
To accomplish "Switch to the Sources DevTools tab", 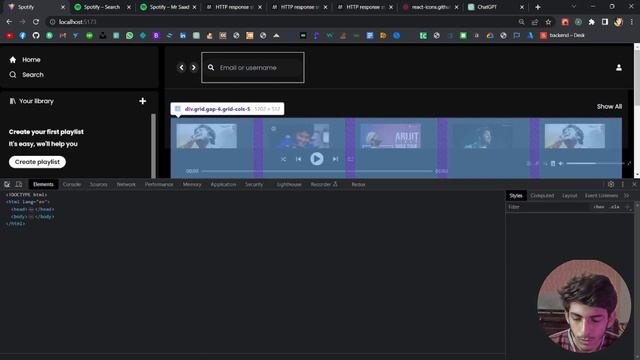I will pyautogui.click(x=99, y=184).
